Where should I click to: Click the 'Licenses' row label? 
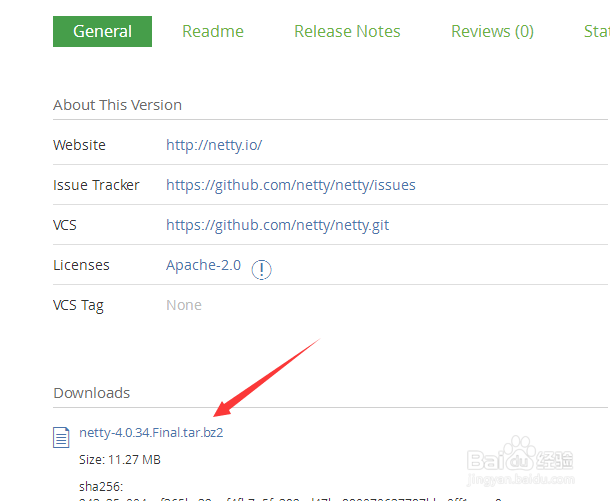81,265
